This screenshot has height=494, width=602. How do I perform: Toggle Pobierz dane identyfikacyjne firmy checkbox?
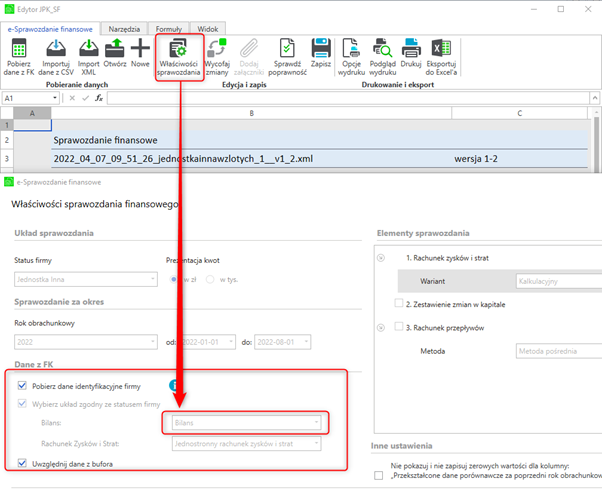pos(22,386)
